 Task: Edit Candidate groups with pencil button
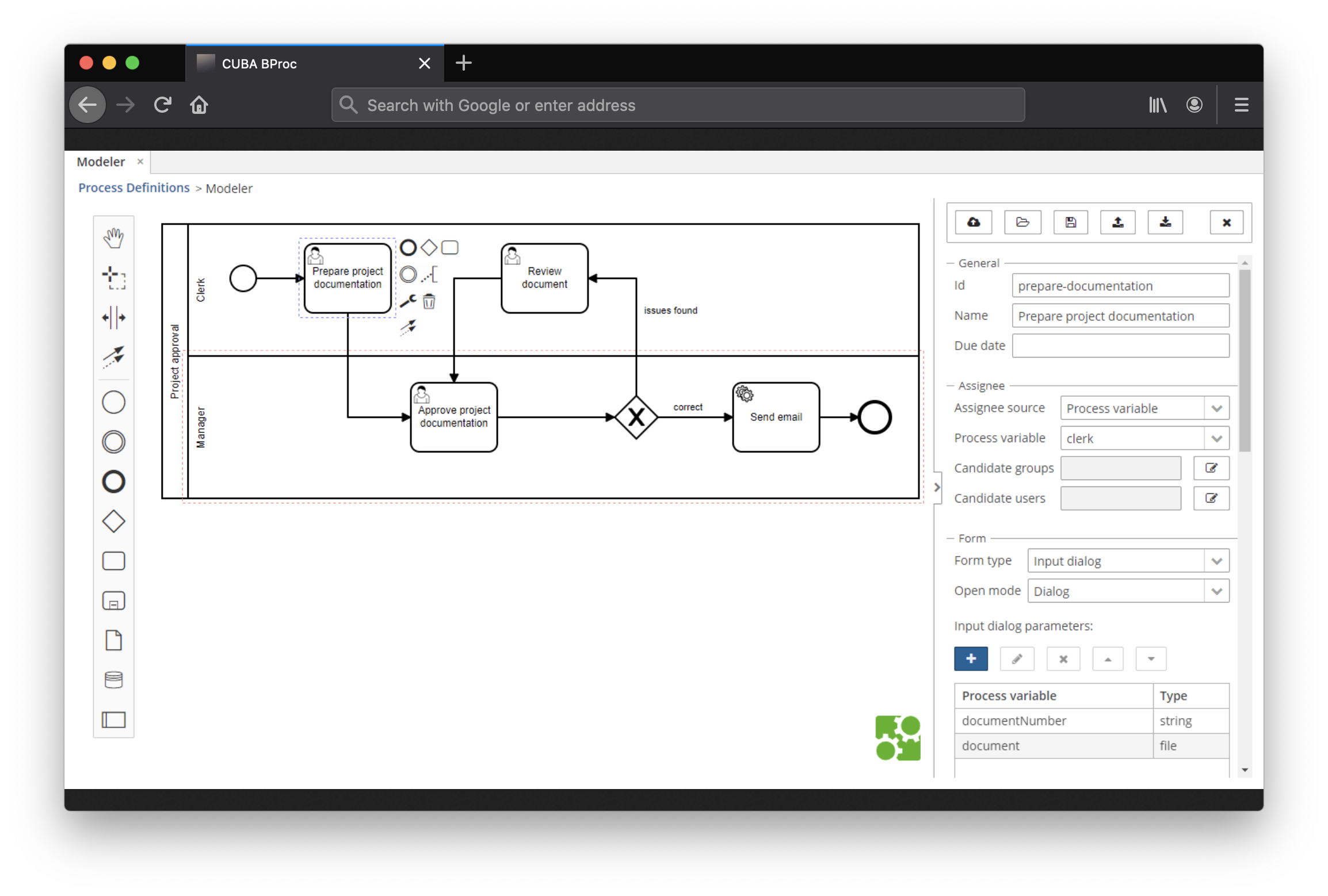[x=1211, y=468]
